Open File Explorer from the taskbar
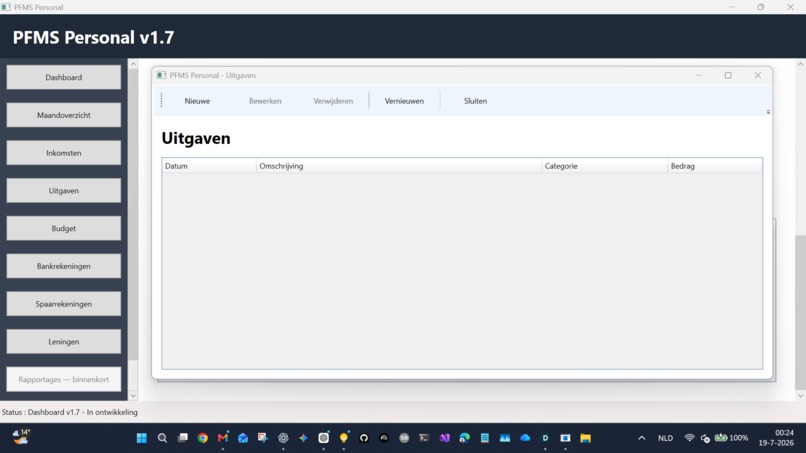 (585, 438)
